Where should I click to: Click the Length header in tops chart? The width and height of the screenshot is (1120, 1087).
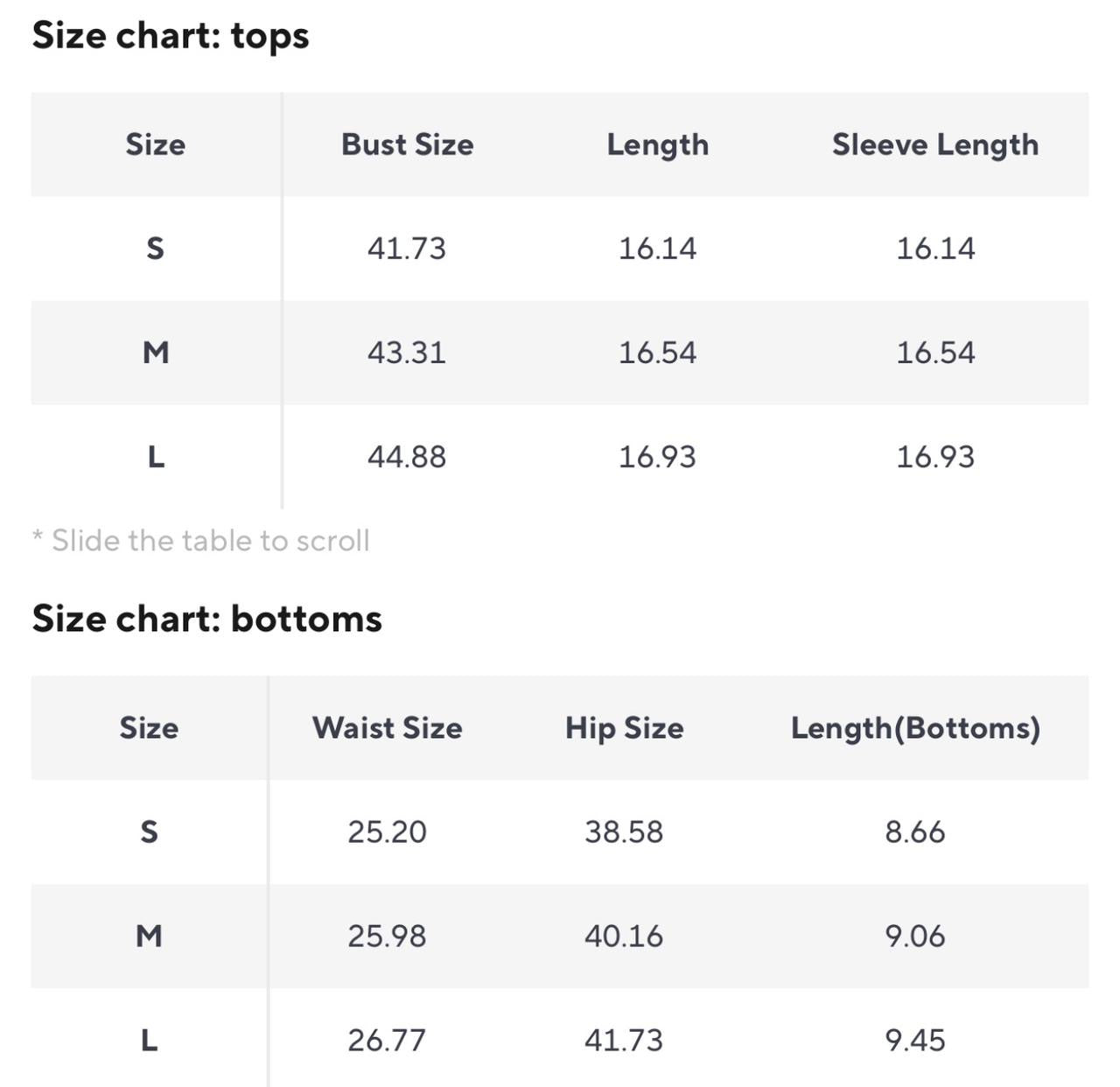coord(657,144)
